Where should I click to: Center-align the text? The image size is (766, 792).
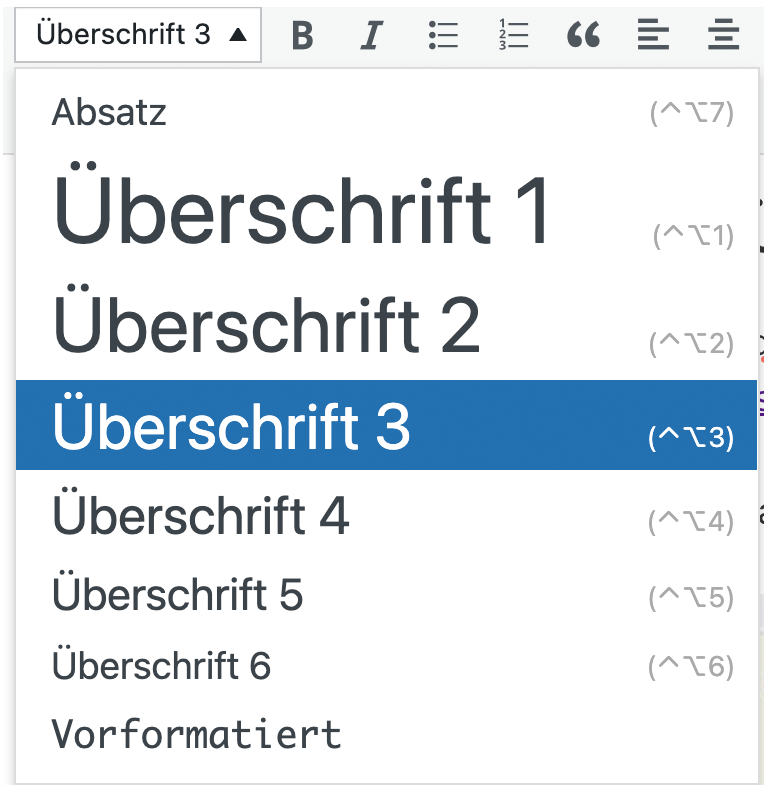click(723, 36)
